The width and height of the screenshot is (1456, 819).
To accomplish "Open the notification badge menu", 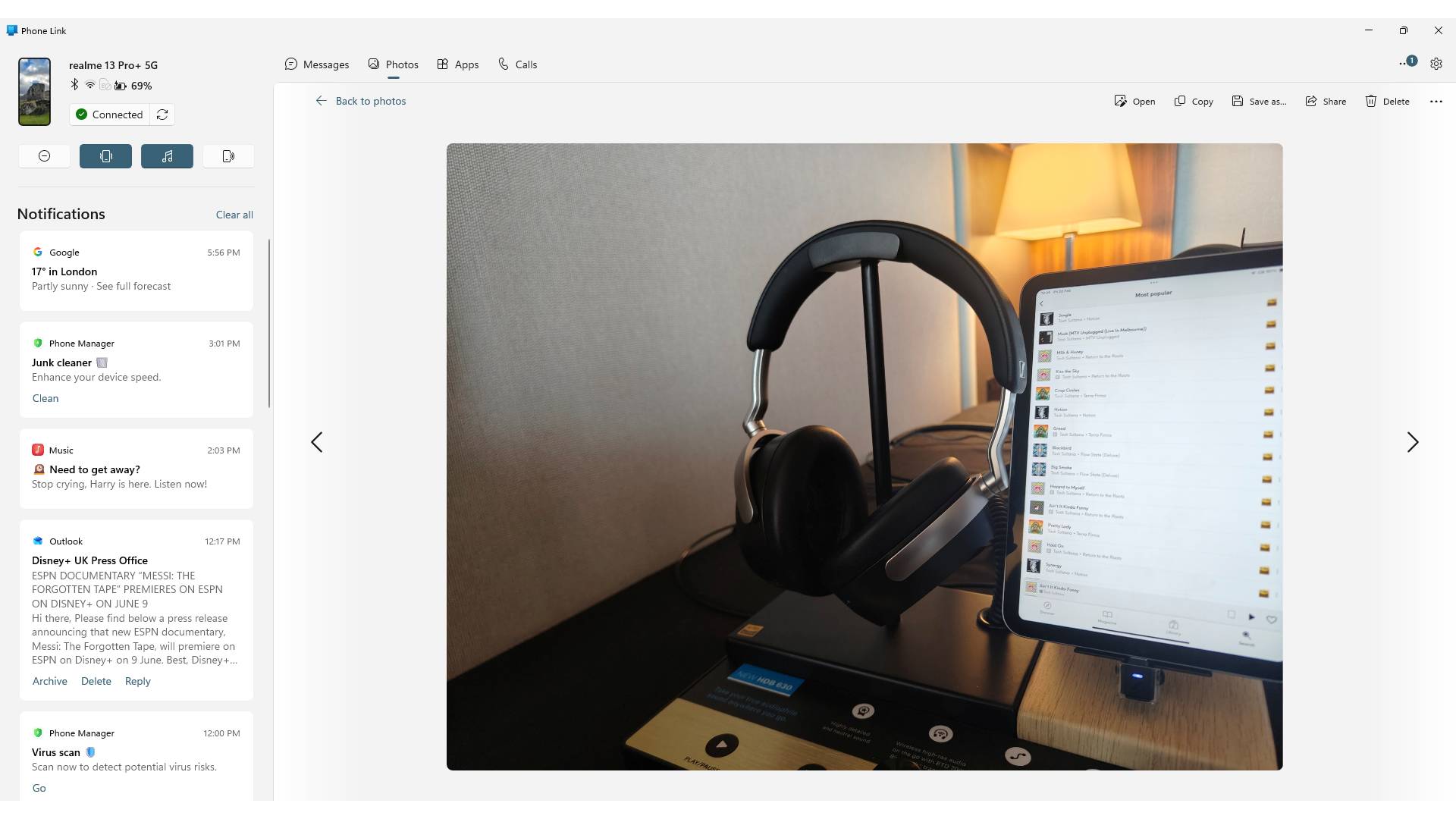I will [x=1407, y=62].
